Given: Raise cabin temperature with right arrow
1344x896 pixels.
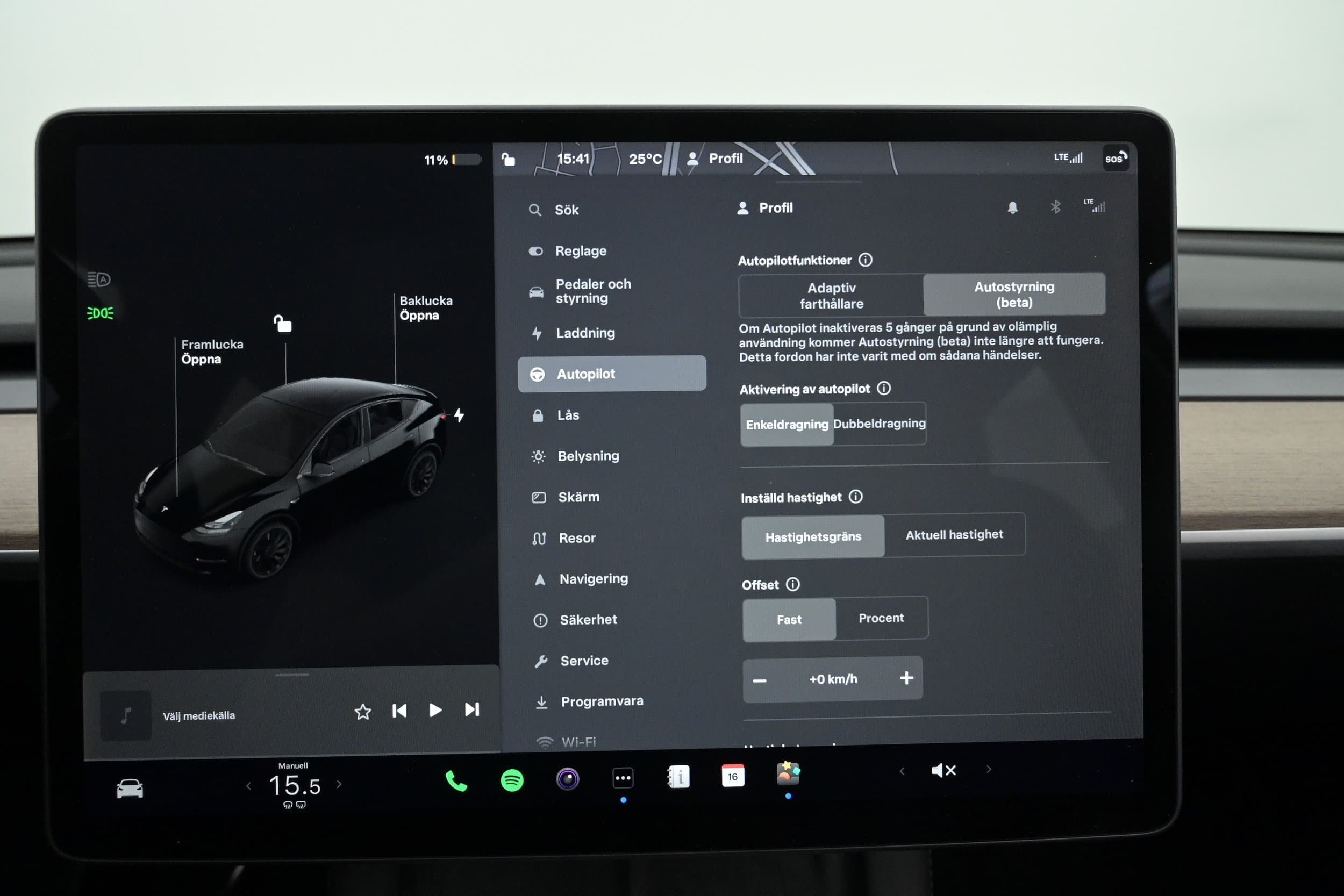Looking at the screenshot, I should click(x=339, y=785).
